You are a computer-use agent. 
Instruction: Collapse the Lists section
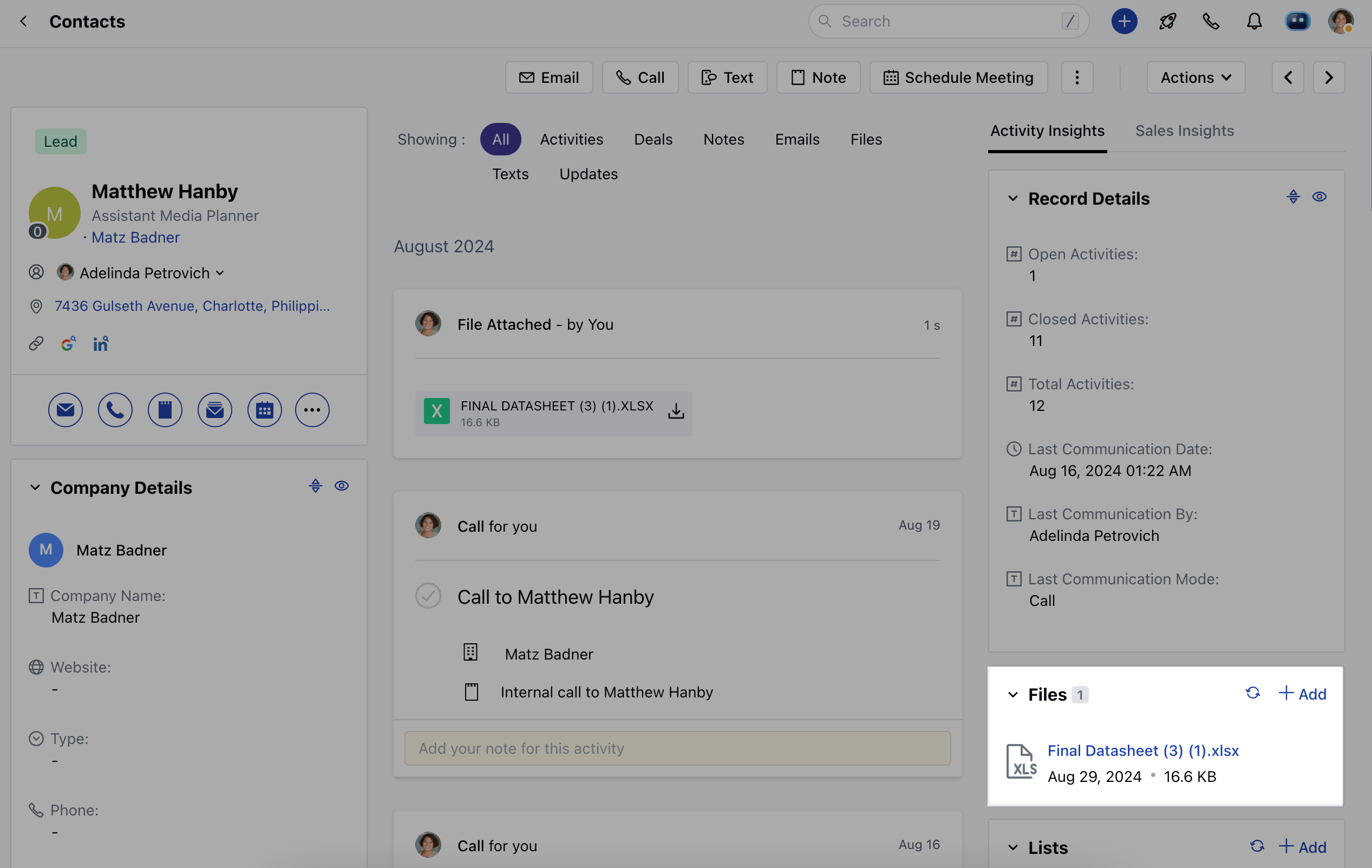tap(1013, 848)
